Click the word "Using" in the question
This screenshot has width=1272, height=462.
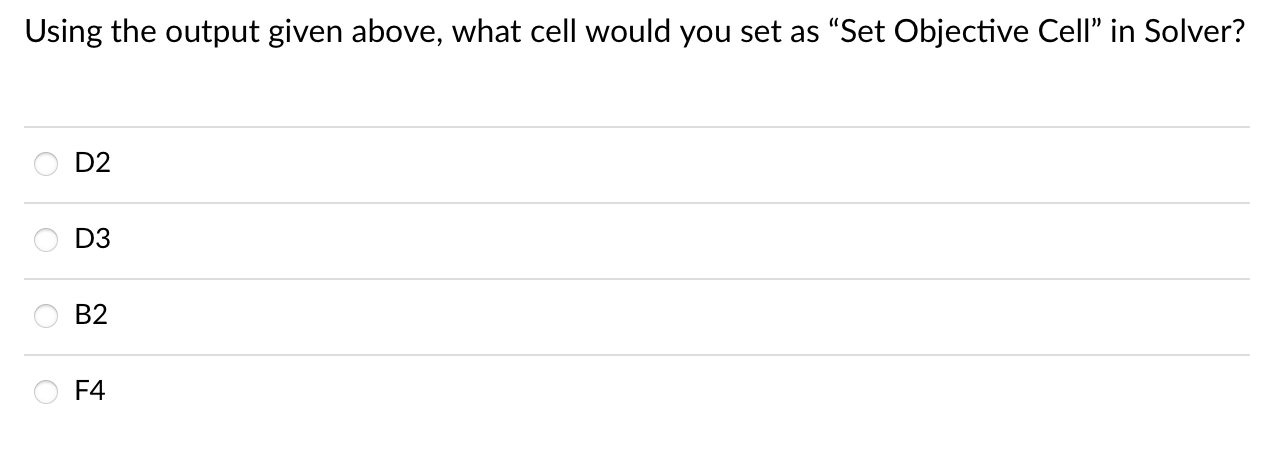pyautogui.click(x=59, y=32)
